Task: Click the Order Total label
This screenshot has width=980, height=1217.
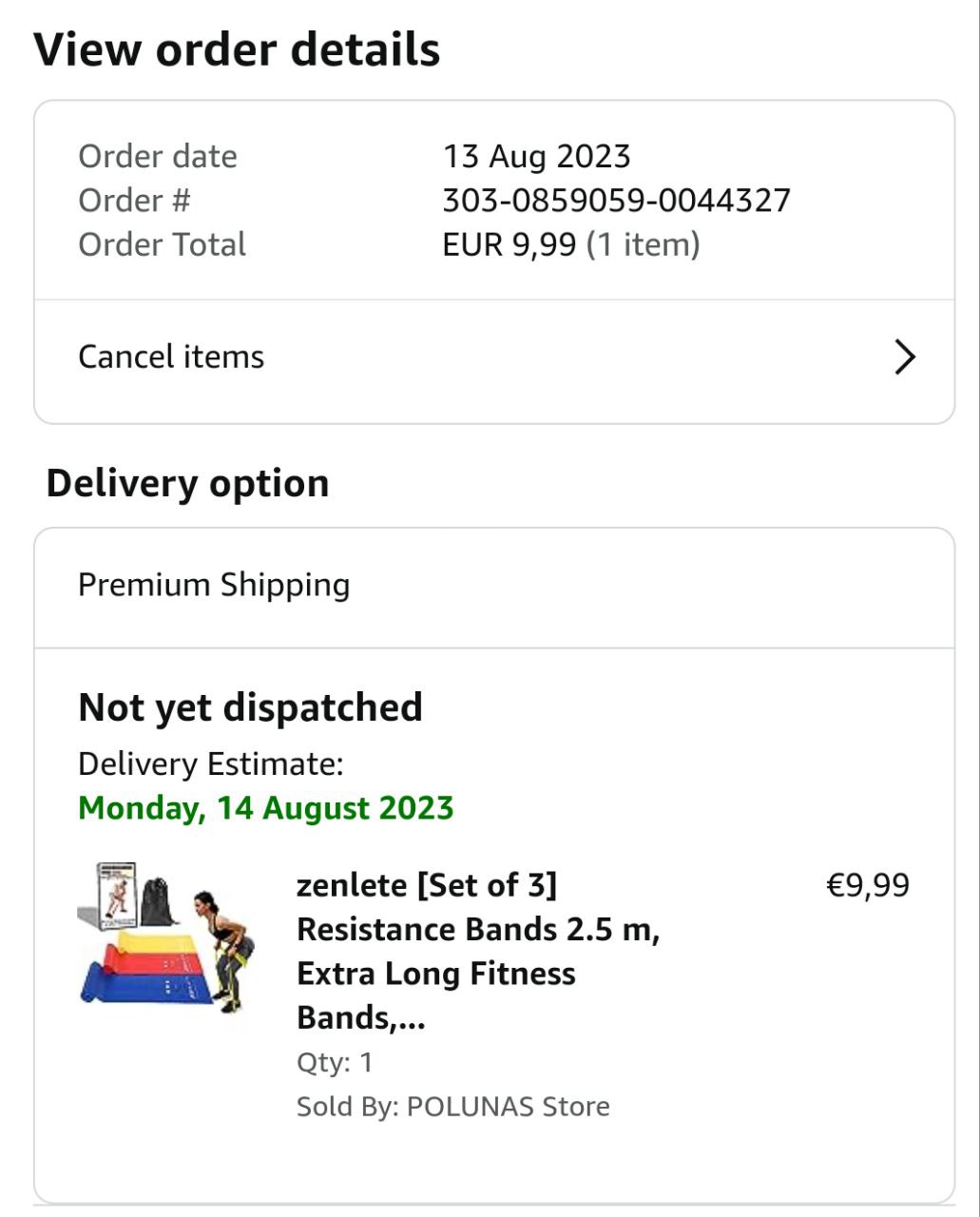Action: [x=162, y=244]
